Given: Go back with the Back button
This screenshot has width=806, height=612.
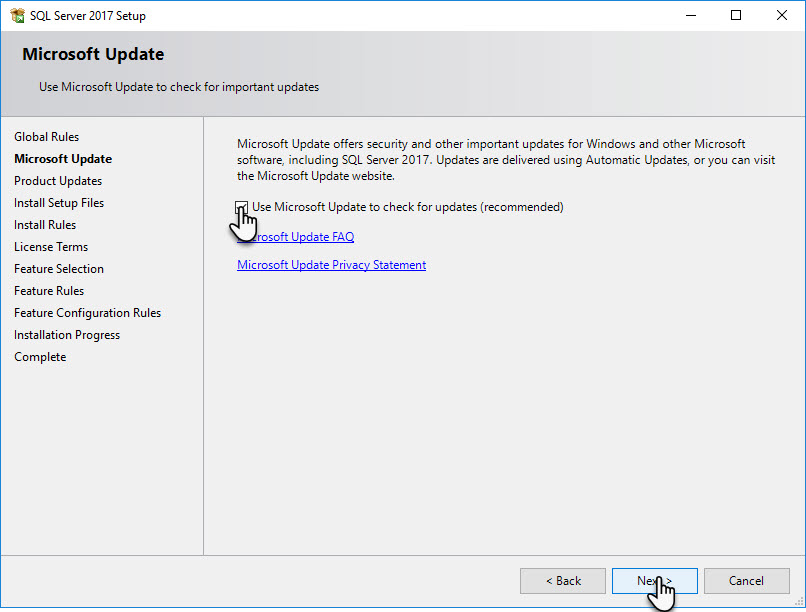Looking at the screenshot, I should click(563, 581).
